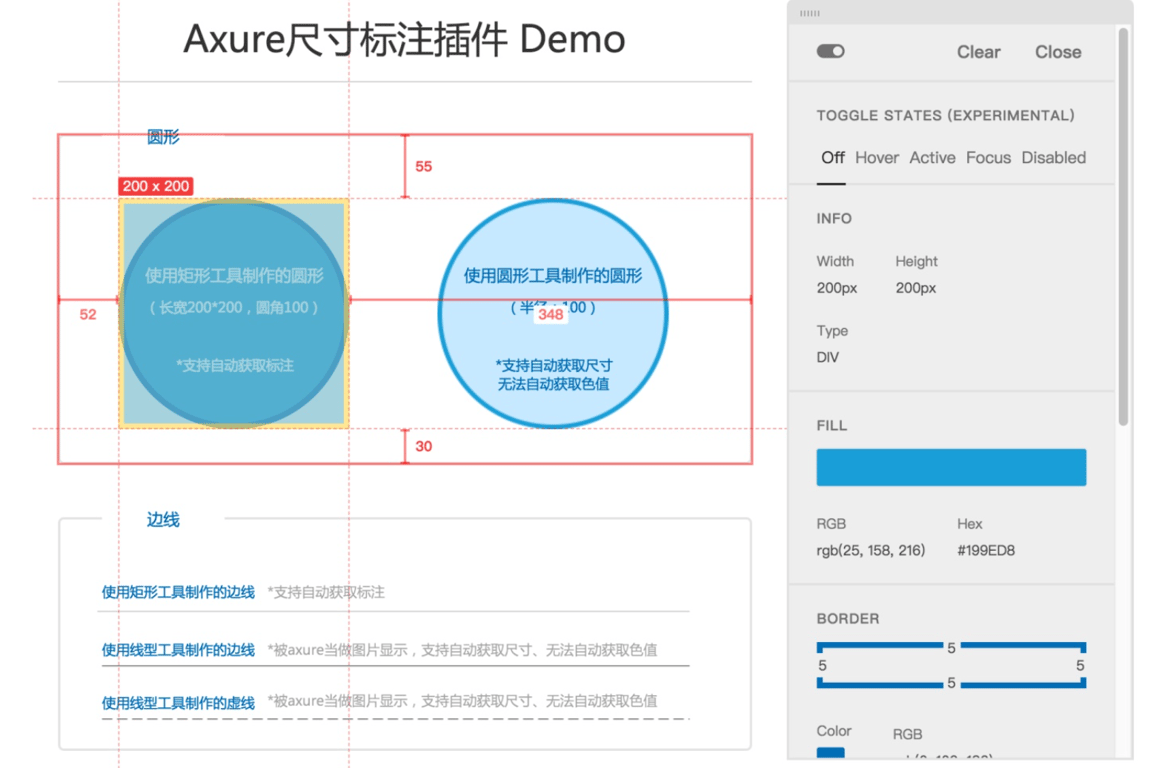
Task: Click the Clear button
Action: [x=978, y=52]
